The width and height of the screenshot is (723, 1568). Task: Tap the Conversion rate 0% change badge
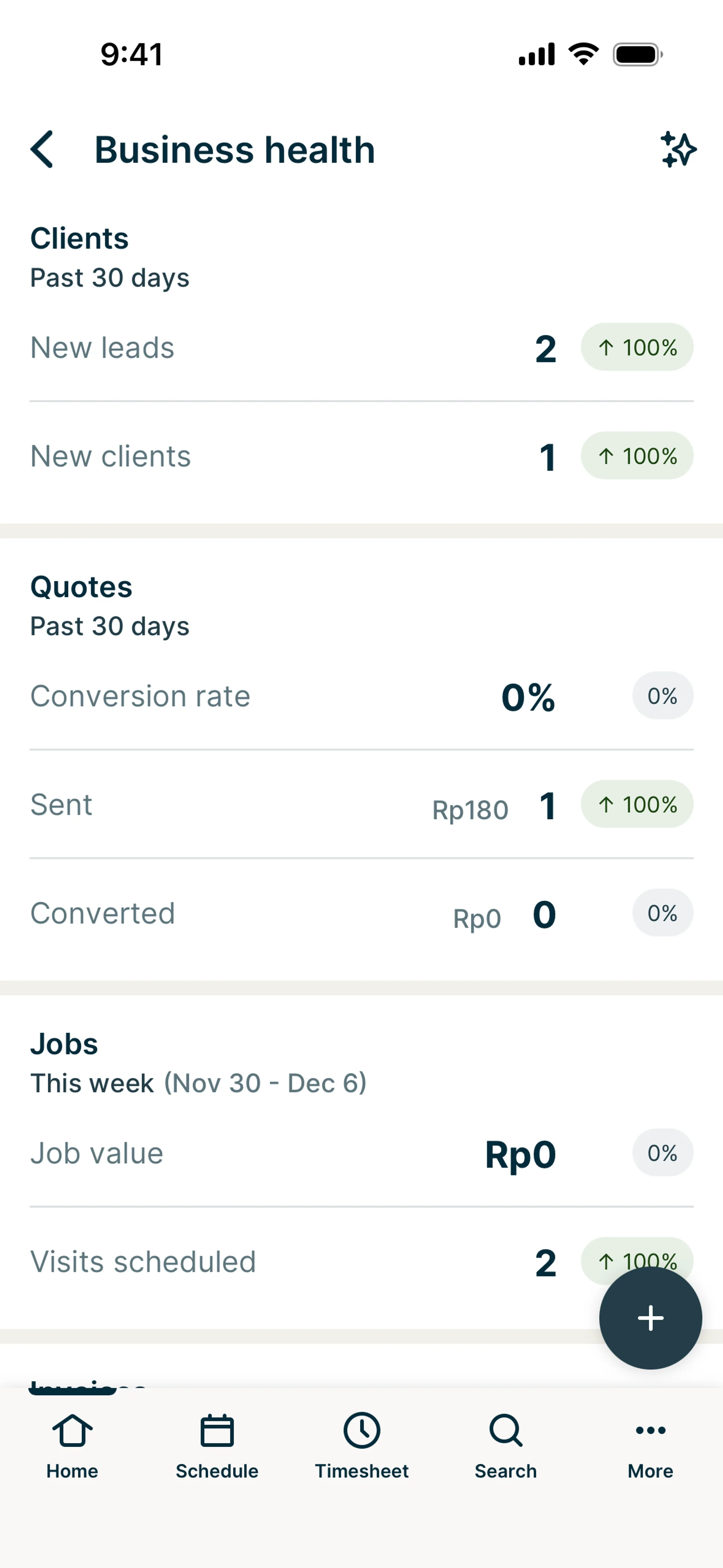[662, 696]
